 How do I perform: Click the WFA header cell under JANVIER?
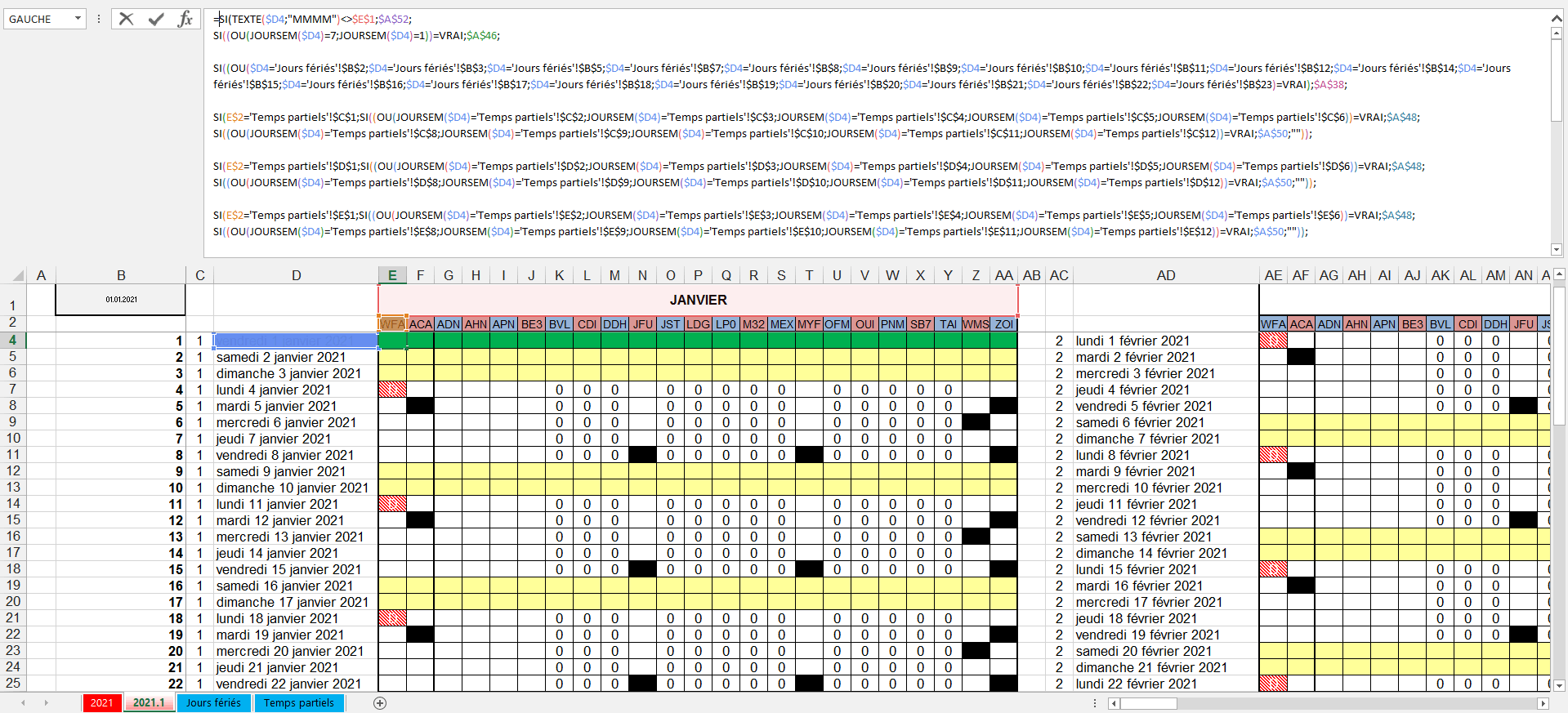pos(392,324)
